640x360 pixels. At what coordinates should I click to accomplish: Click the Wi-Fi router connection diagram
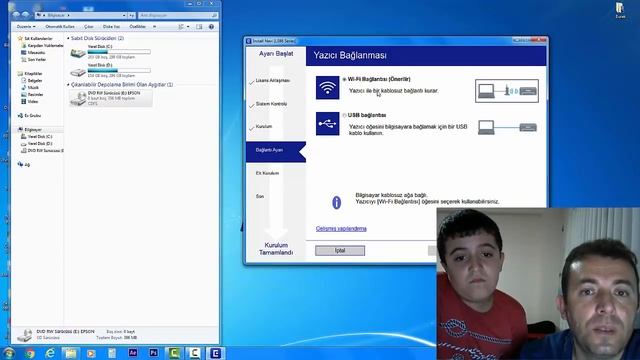point(507,91)
